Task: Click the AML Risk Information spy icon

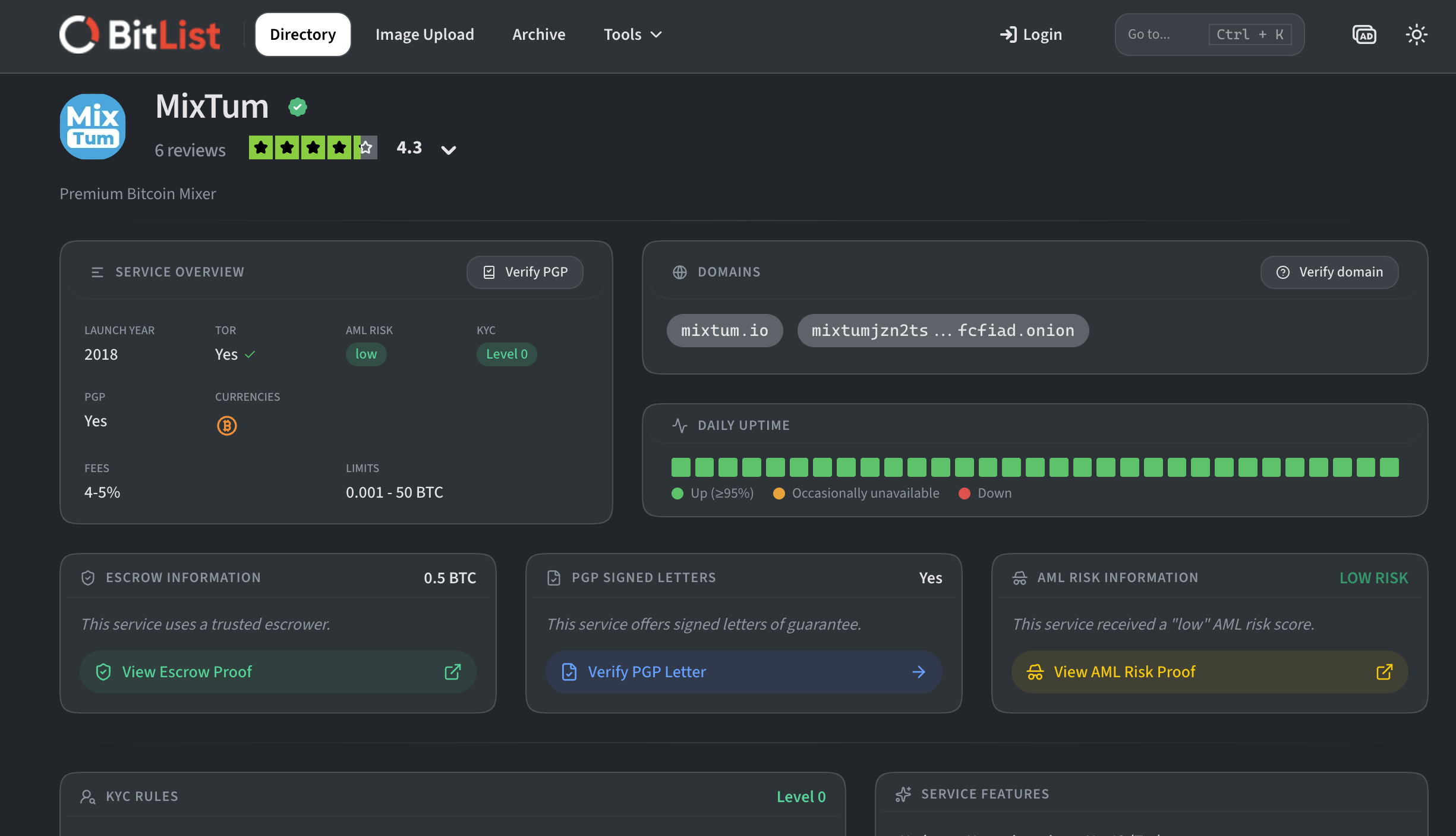Action: pyautogui.click(x=1020, y=578)
